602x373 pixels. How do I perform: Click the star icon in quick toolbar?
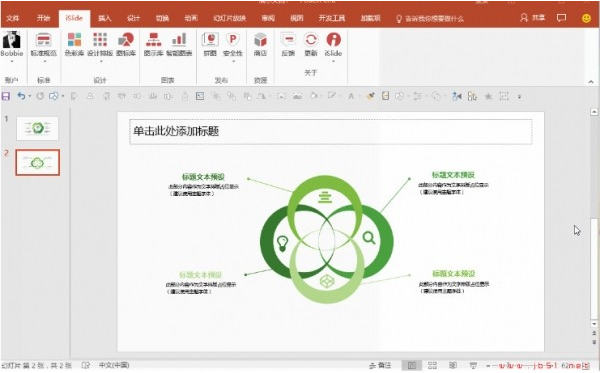point(488,96)
